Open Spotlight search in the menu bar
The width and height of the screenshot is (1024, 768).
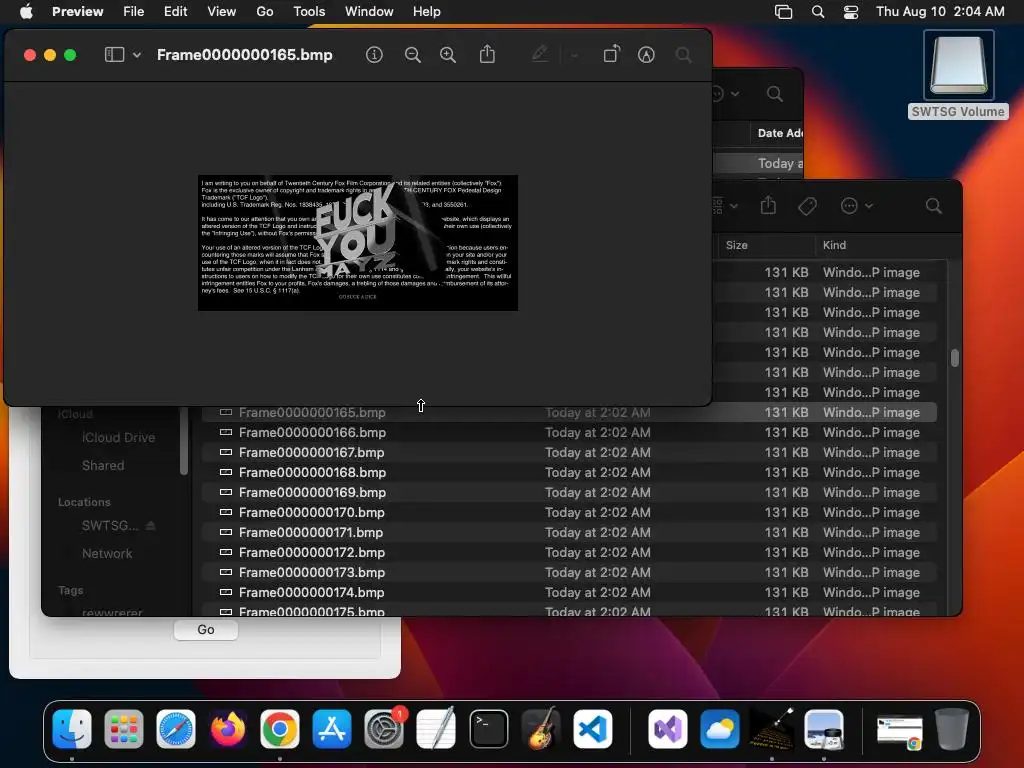pos(818,12)
